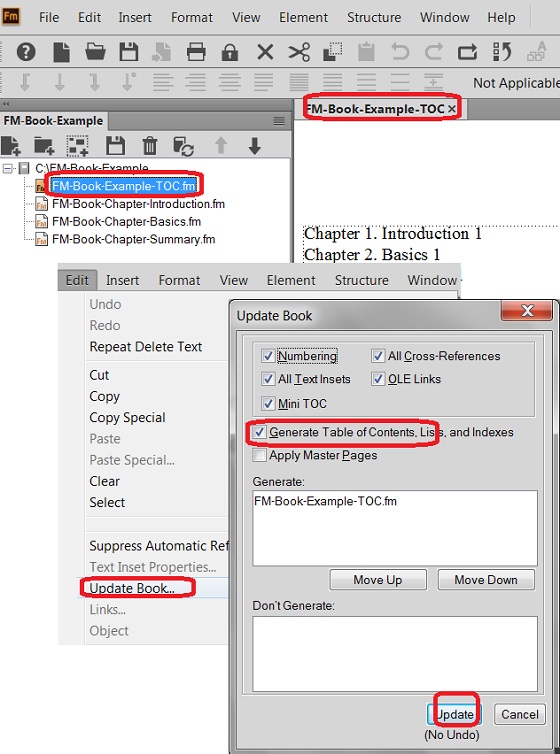This screenshot has height=754, width=560.
Task: Close the Update Book dialog with red X
Action: 527,311
